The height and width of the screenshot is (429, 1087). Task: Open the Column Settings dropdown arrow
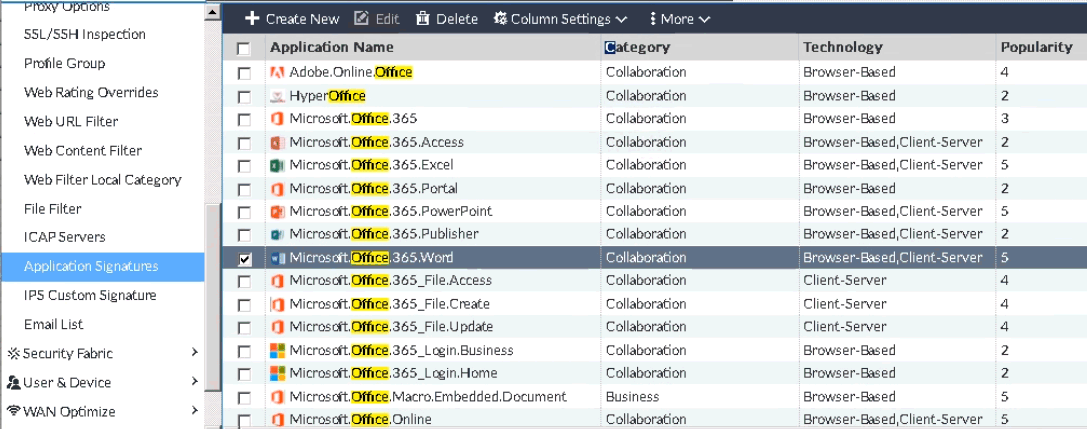coord(621,19)
